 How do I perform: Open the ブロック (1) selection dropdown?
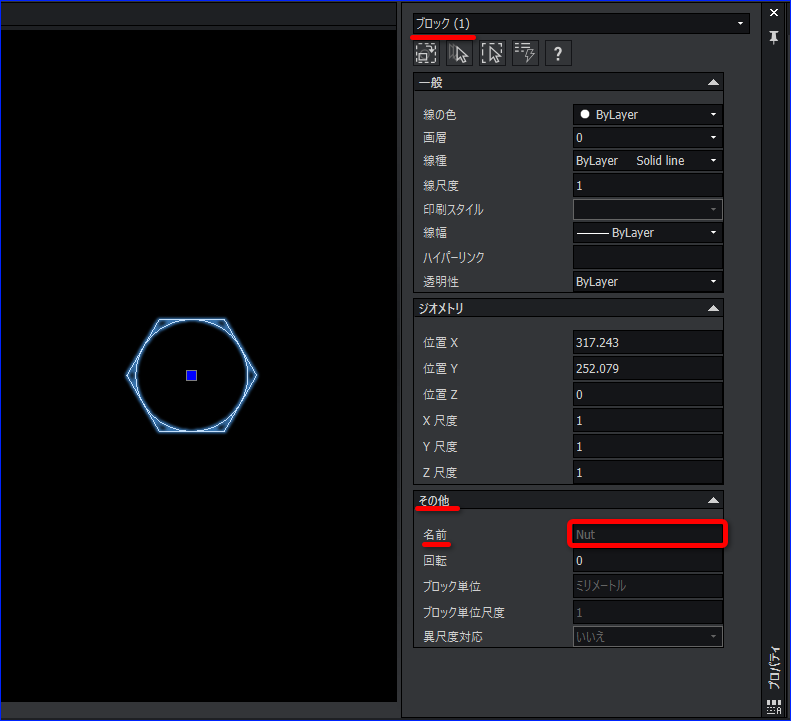581,23
